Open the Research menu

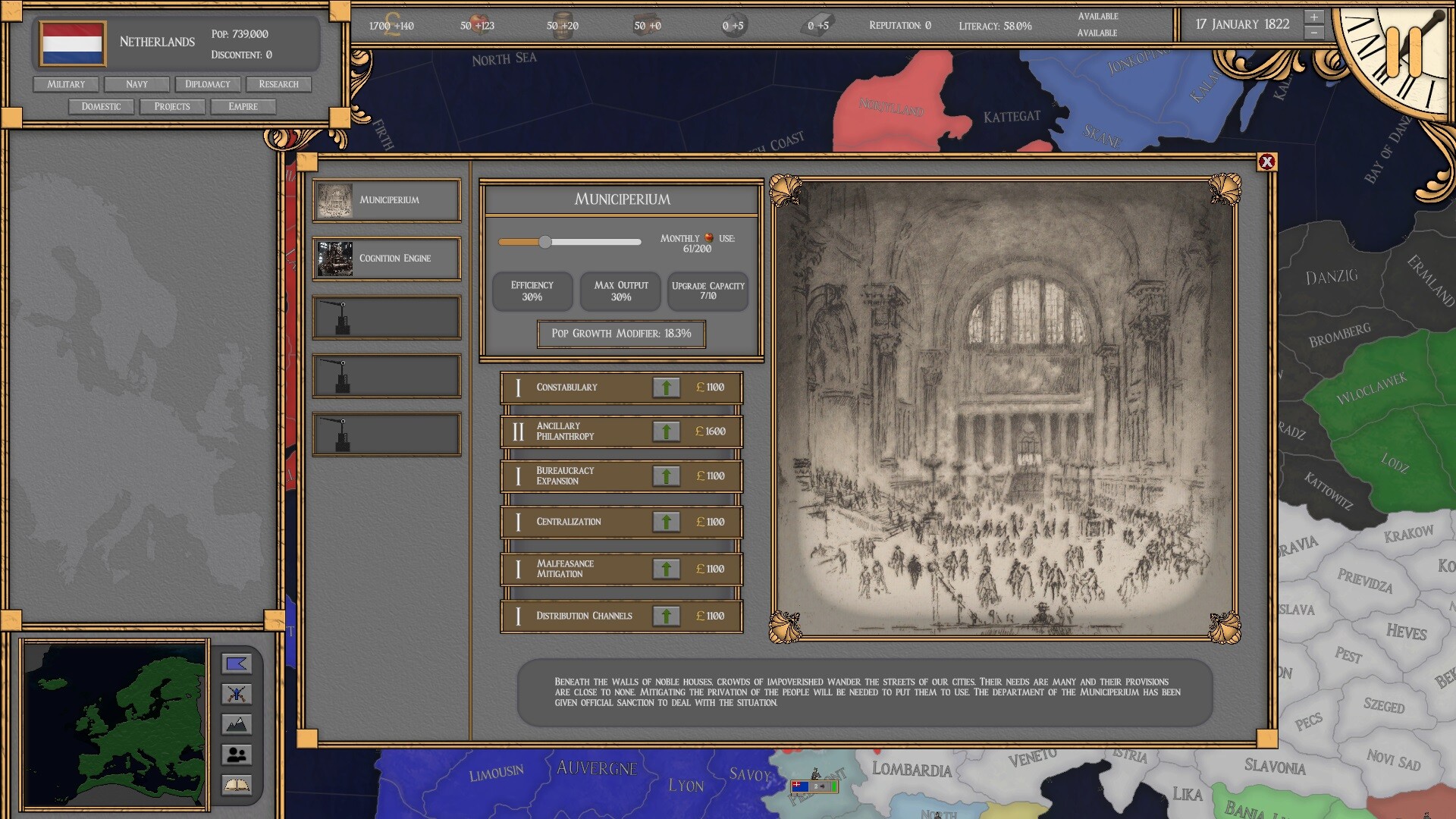[278, 84]
